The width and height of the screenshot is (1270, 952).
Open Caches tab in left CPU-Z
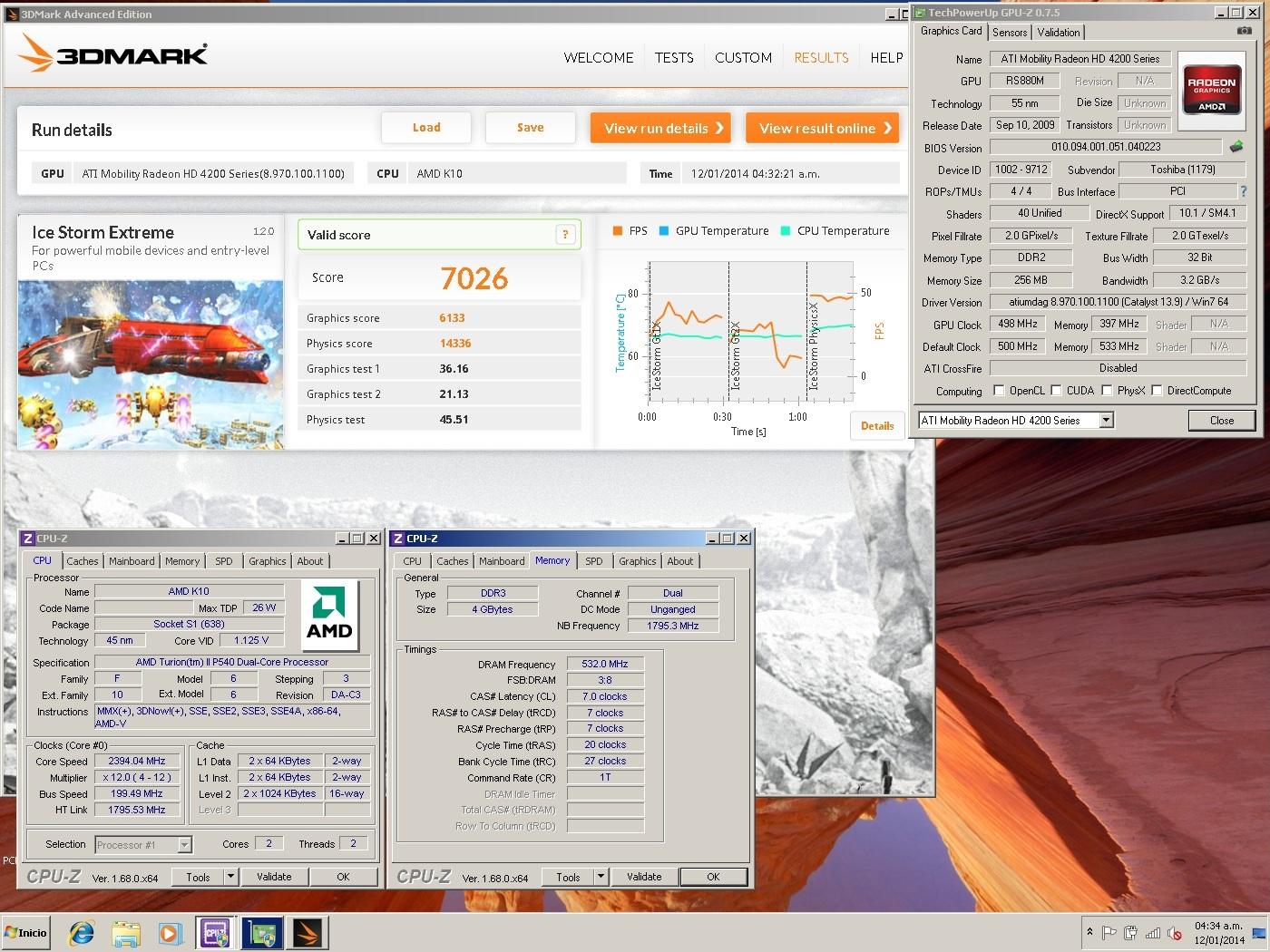[83, 561]
